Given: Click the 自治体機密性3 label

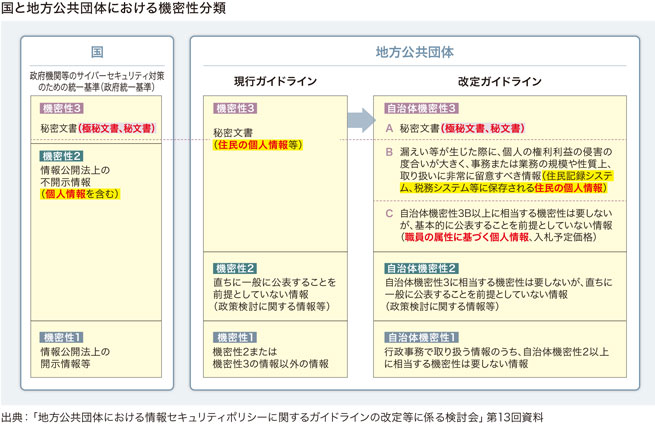Looking at the screenshot, I should point(421,109).
